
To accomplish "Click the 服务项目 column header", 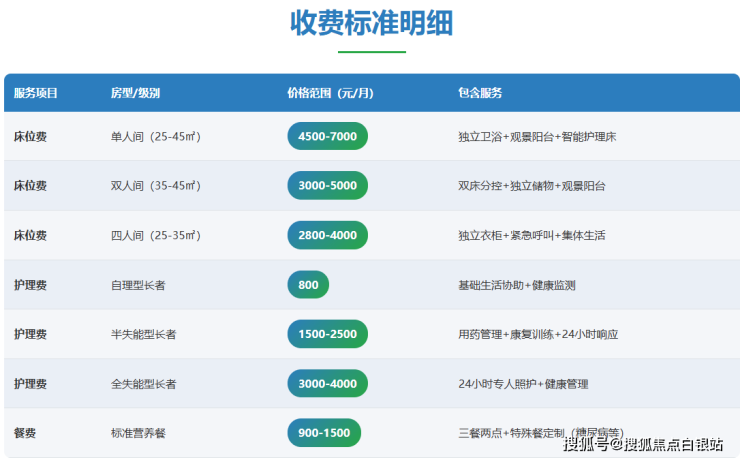I will [36, 93].
